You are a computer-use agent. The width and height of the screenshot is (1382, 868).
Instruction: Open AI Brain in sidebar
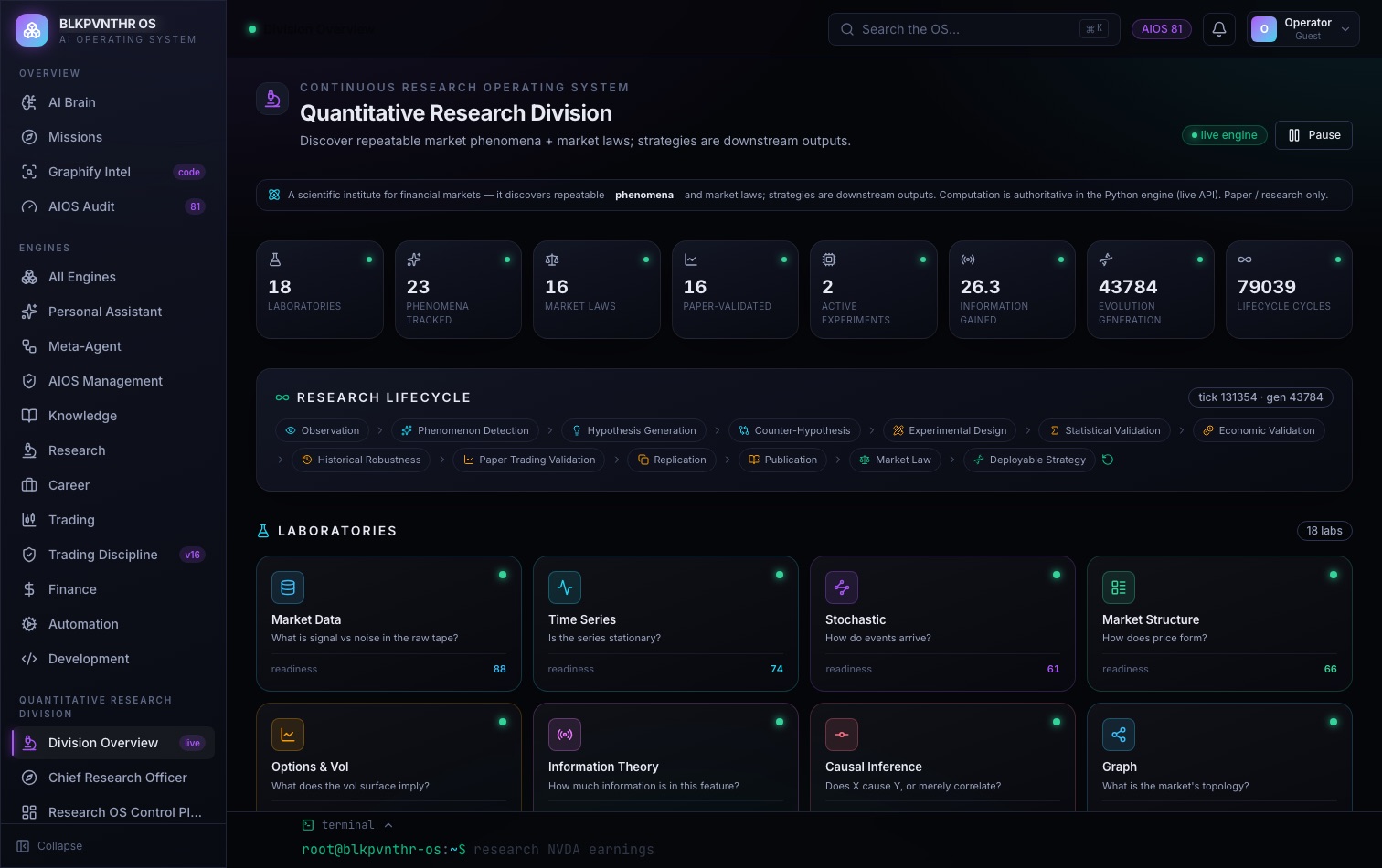(113, 102)
